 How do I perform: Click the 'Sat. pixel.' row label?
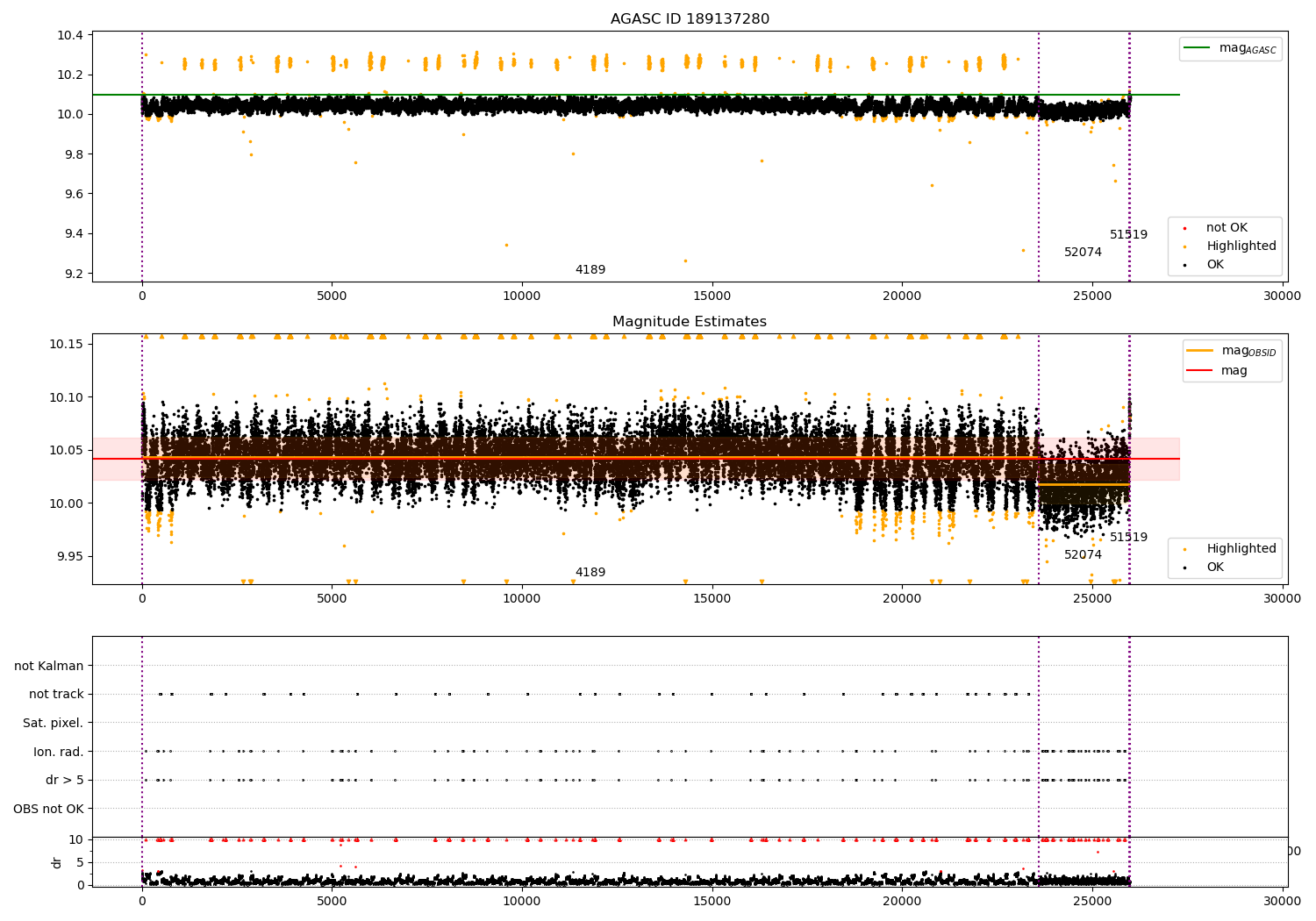[x=54, y=723]
